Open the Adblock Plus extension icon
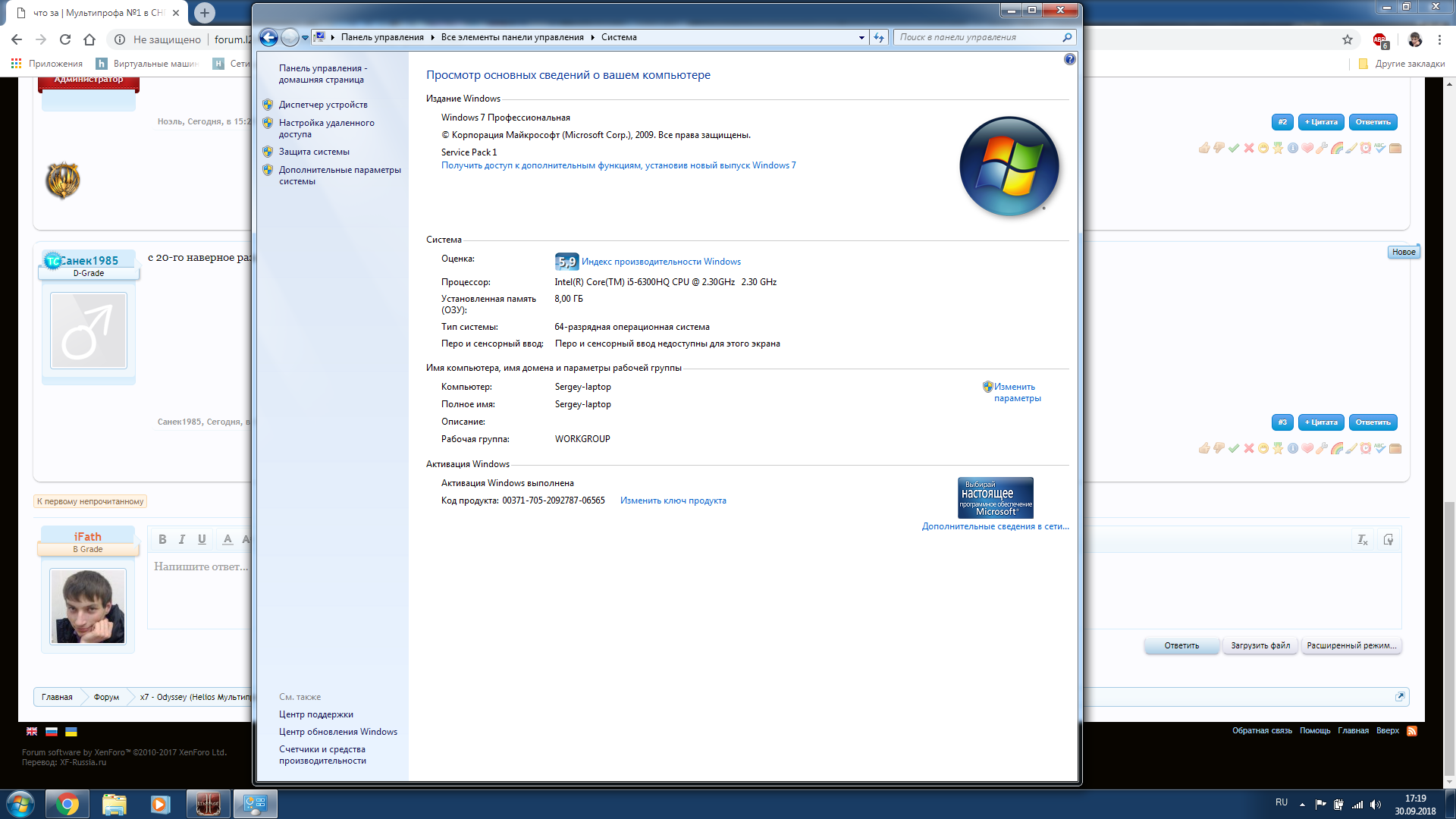Screen dimensions: 1456x819 (x=1380, y=40)
